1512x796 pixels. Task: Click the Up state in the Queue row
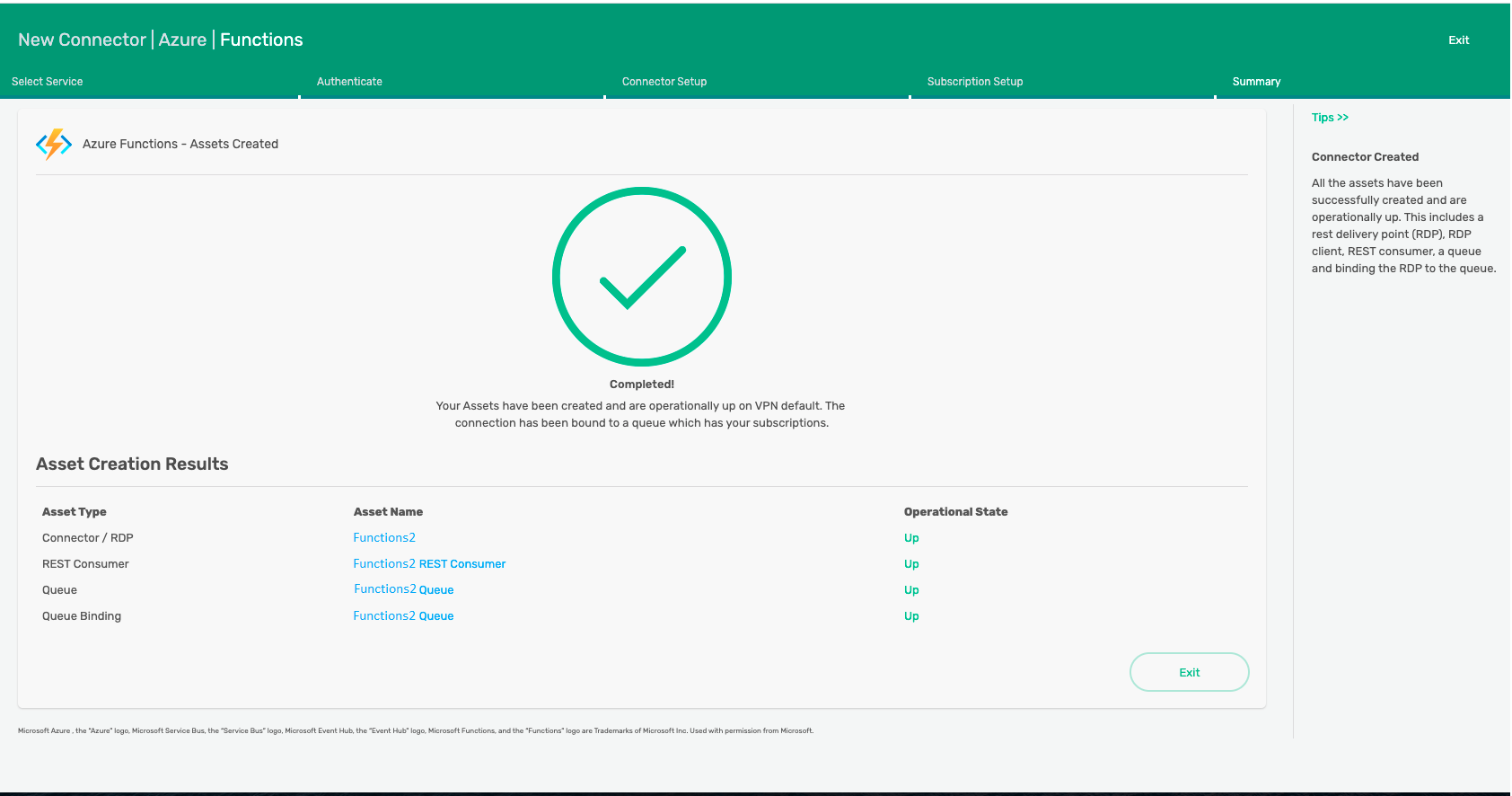point(911,590)
